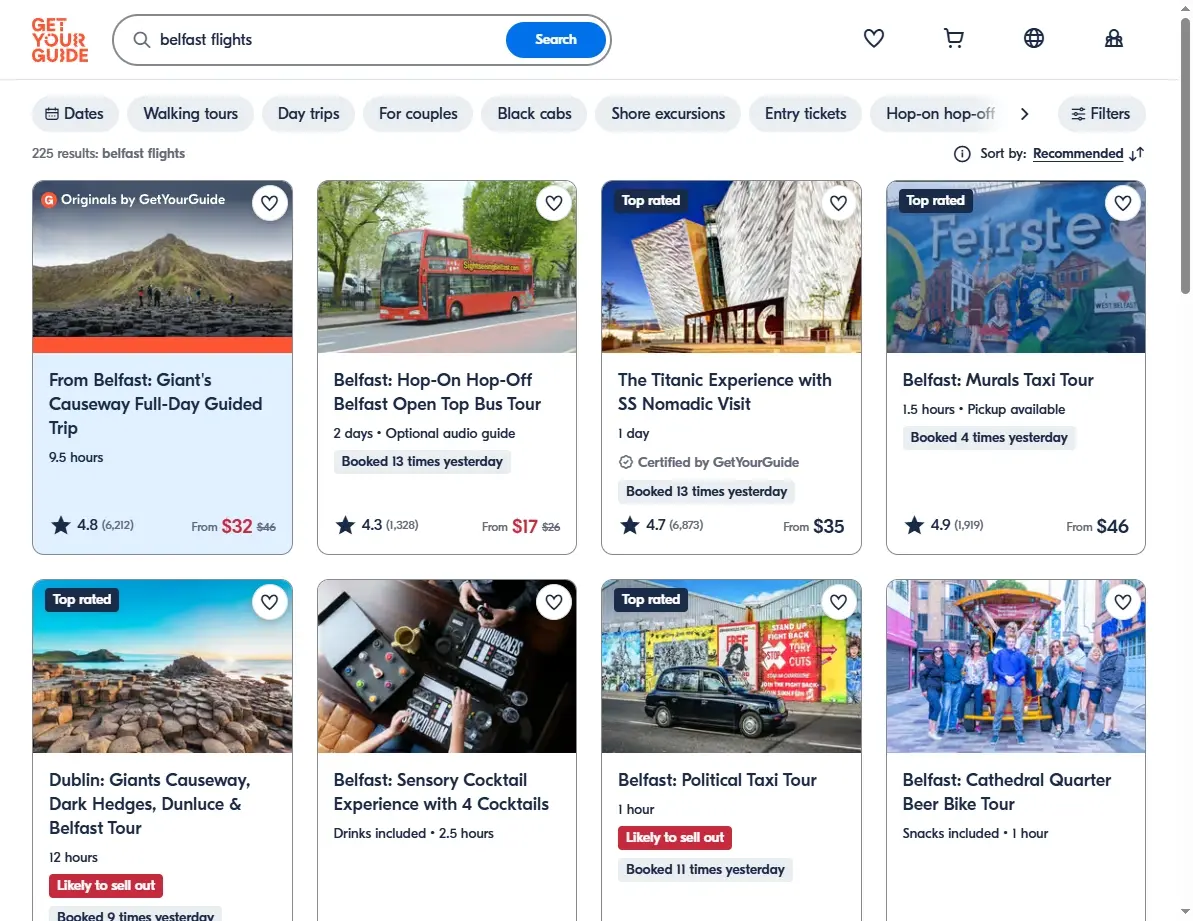Select the Walking tours chip
The height and width of the screenshot is (921, 1193).
tap(190, 113)
